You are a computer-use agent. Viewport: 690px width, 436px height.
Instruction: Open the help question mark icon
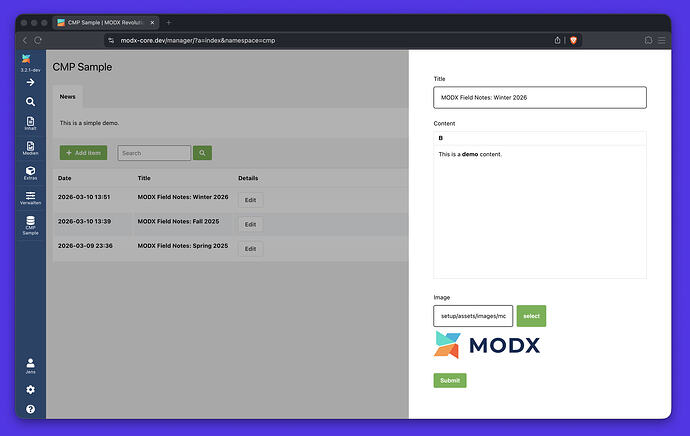30,409
